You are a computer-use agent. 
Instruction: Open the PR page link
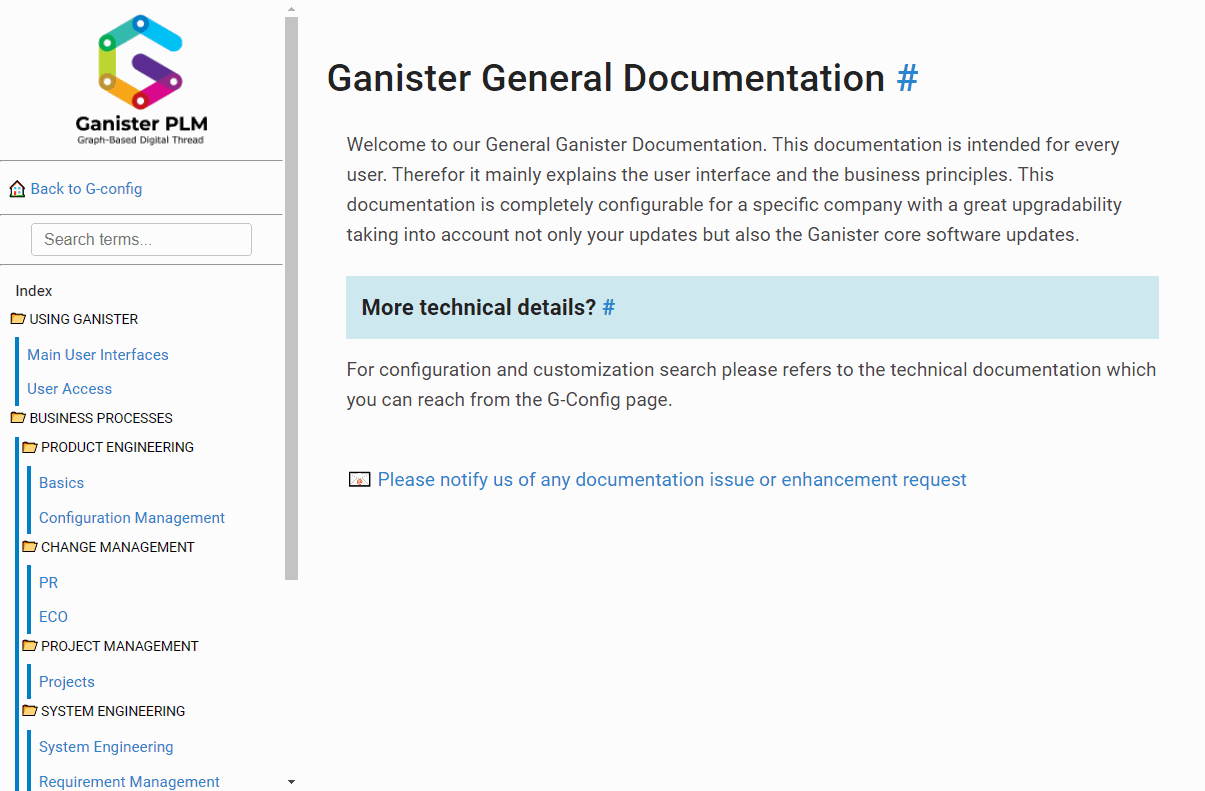coord(49,583)
